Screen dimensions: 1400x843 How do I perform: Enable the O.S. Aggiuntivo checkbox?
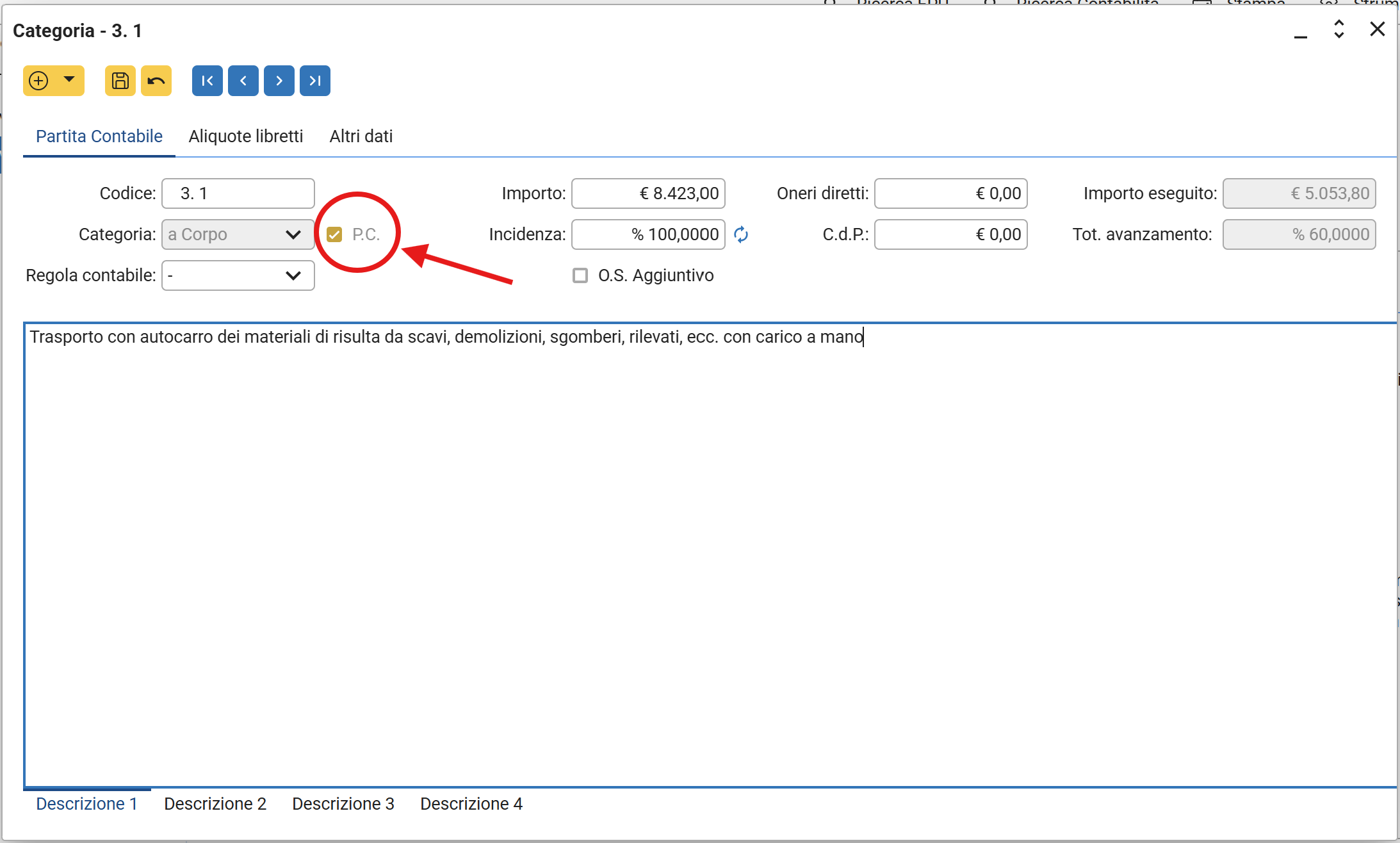580,275
